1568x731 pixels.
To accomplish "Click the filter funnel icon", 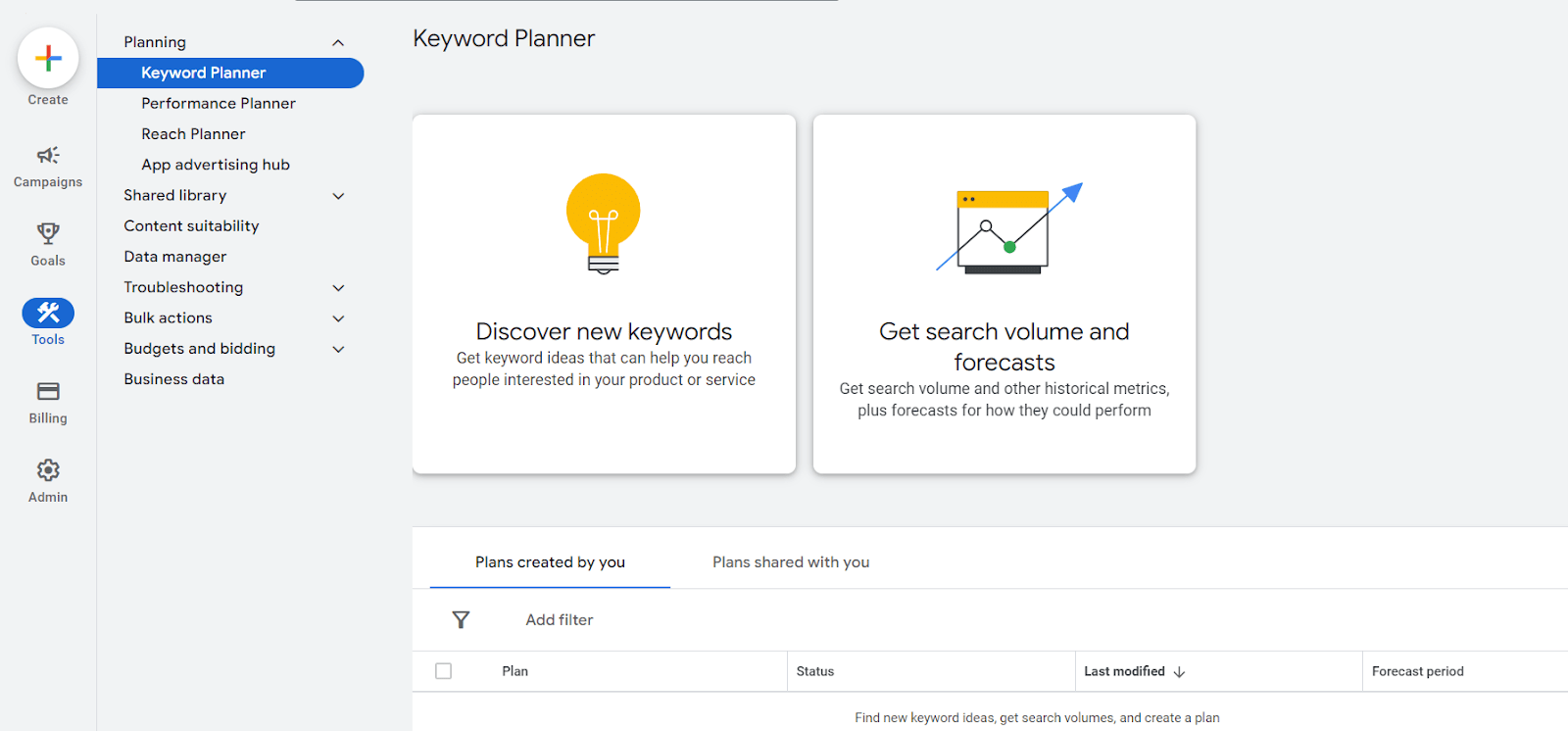I will point(461,619).
